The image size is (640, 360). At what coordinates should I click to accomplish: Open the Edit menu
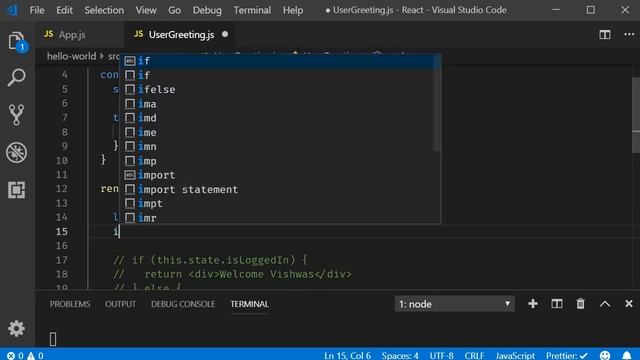(64, 10)
